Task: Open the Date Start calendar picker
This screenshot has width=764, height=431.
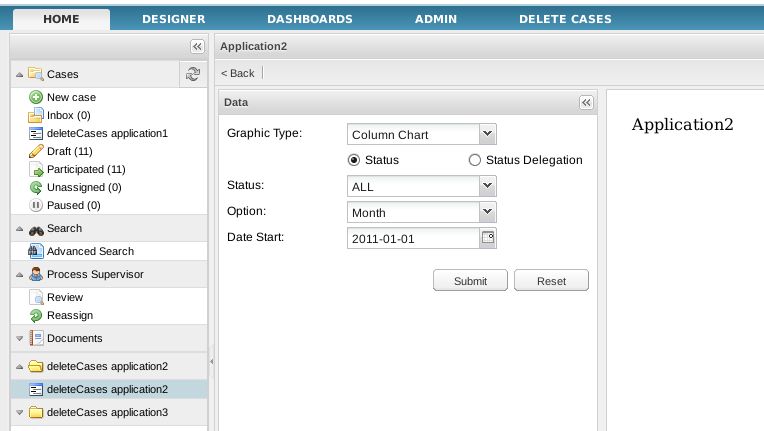Action: point(488,238)
